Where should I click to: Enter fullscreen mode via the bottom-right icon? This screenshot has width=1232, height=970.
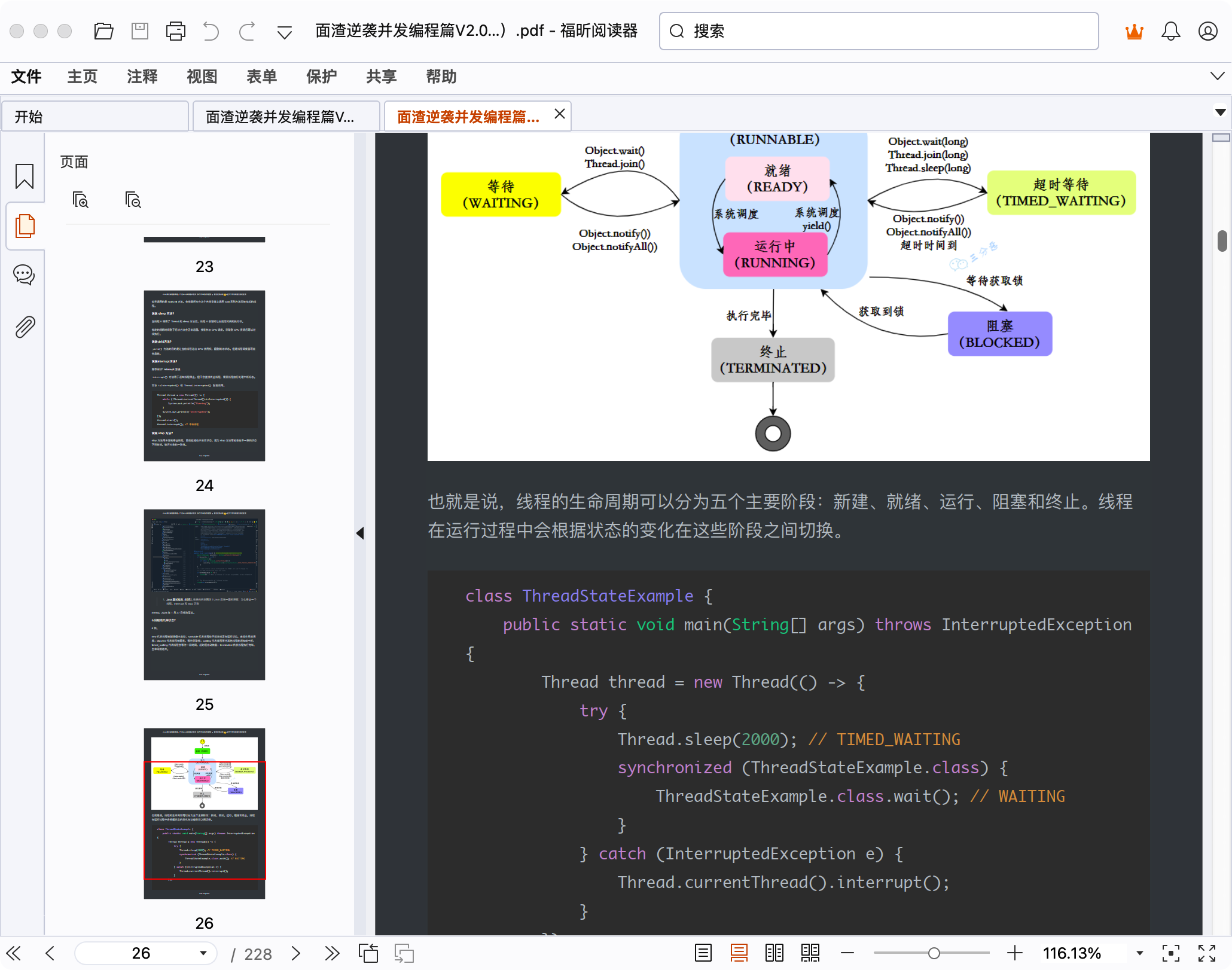[x=1206, y=953]
